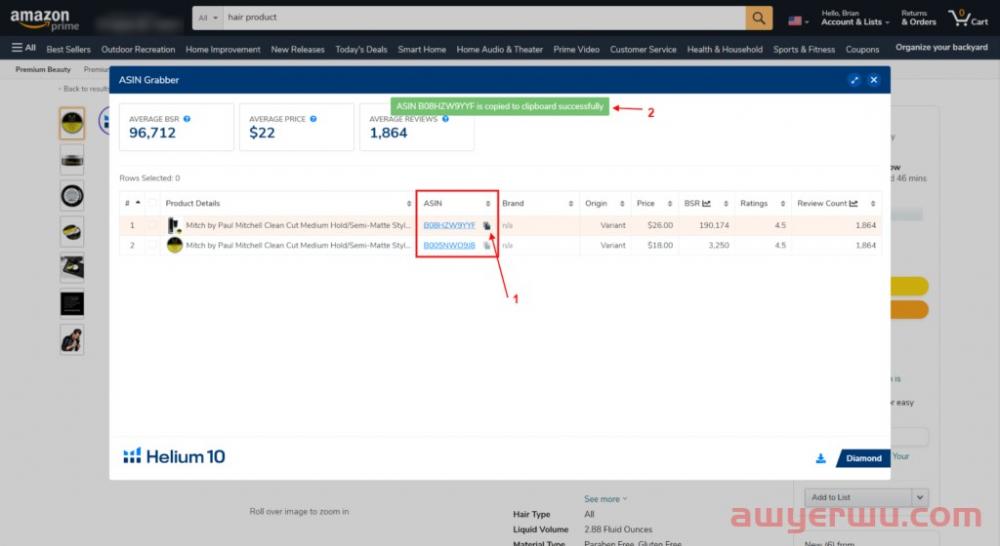Select last thumbnail showing a man

(72, 339)
